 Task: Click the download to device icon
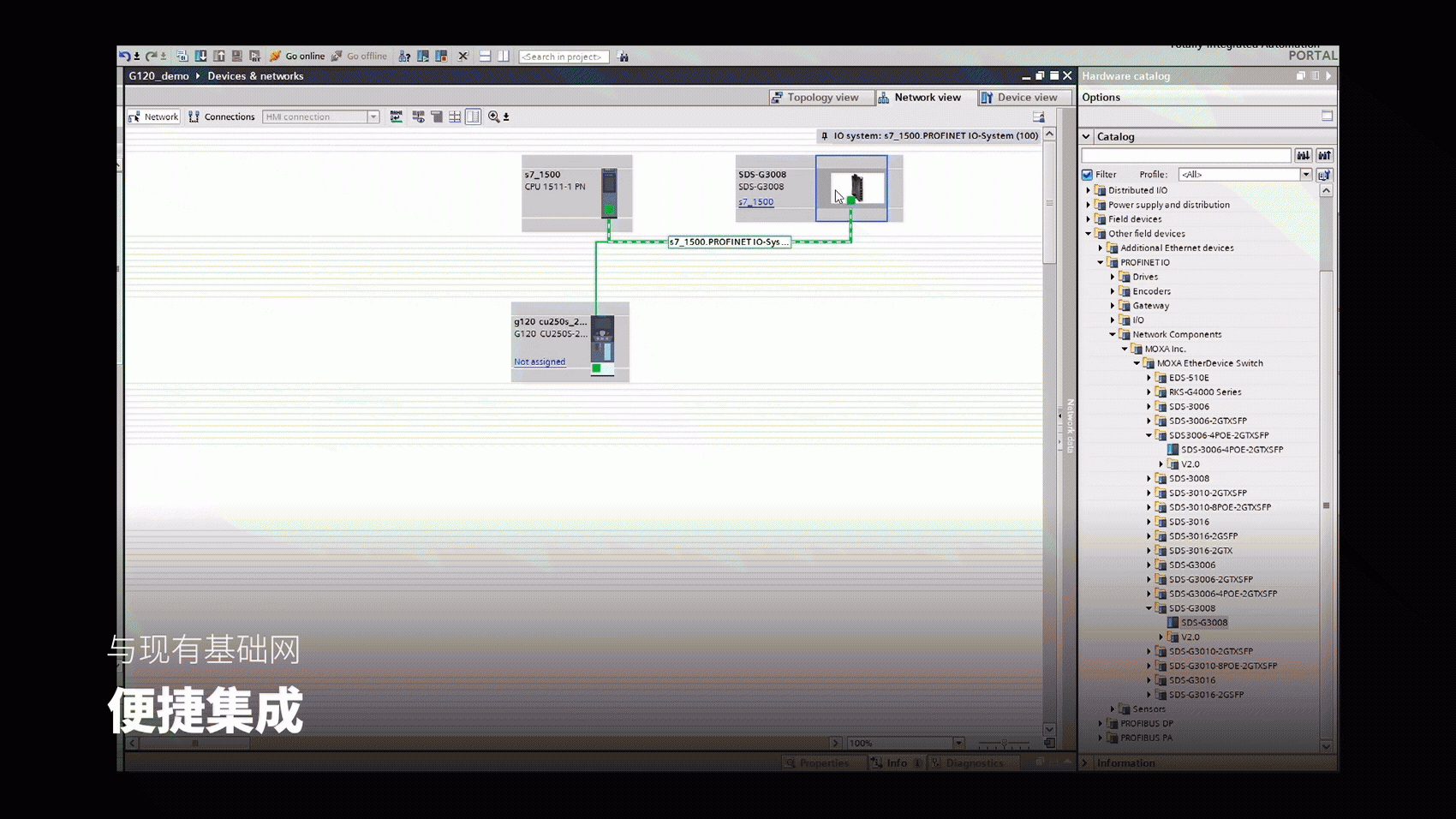[200, 57]
